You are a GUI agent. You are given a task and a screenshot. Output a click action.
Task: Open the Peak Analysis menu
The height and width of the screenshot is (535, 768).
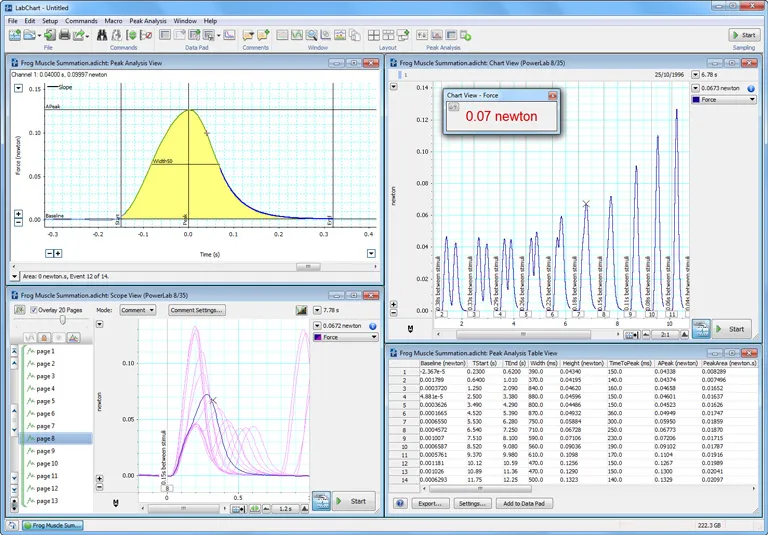[x=148, y=20]
